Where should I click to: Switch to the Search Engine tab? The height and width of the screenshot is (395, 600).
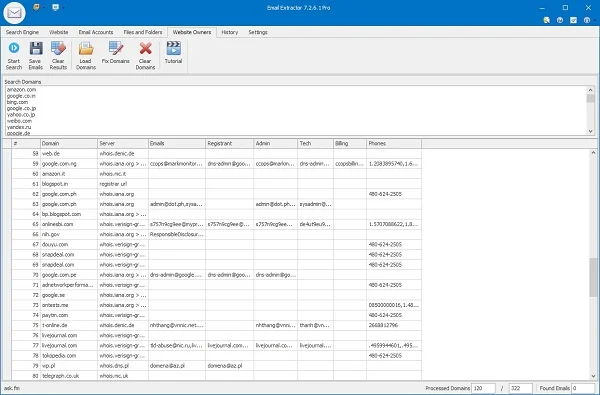22,32
